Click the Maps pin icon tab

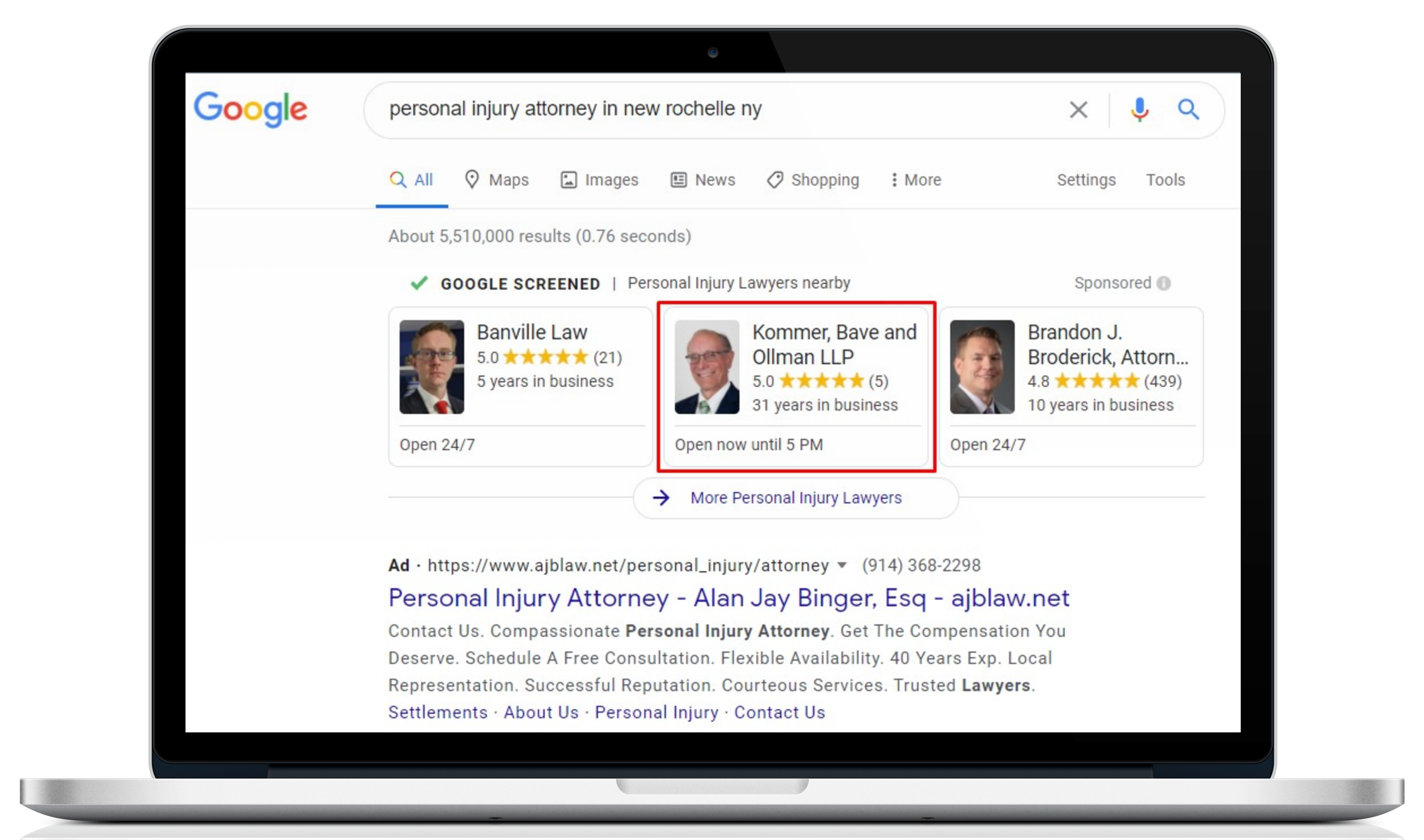click(472, 180)
